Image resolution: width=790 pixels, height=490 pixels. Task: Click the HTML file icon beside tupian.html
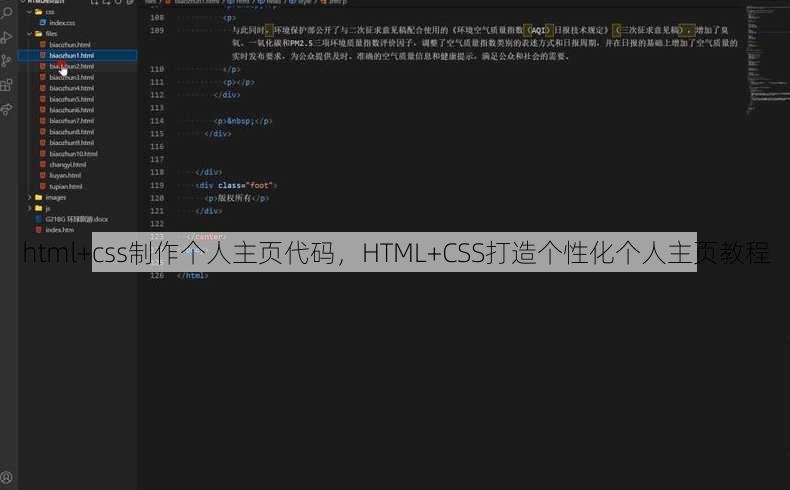(43, 186)
